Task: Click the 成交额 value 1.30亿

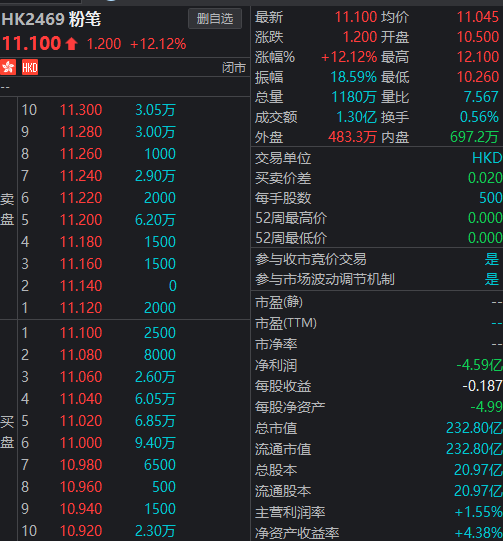Action: pyautogui.click(x=356, y=117)
